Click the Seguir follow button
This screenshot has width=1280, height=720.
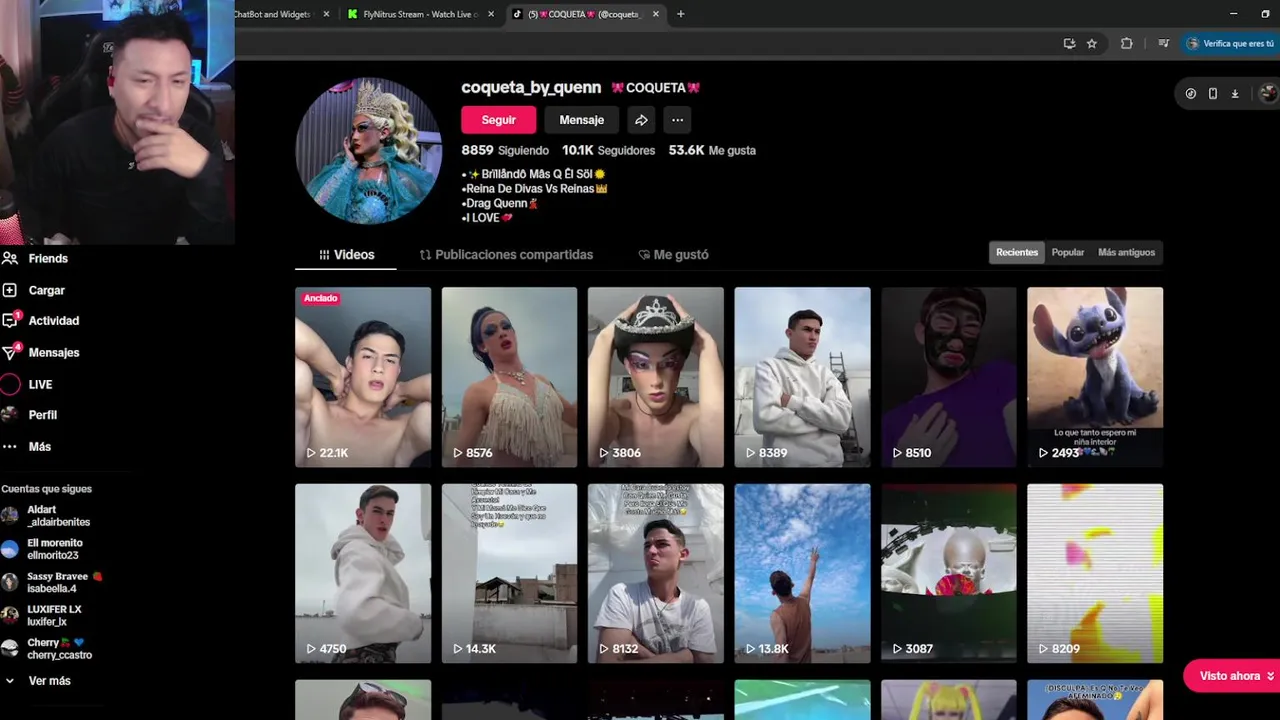pyautogui.click(x=498, y=120)
